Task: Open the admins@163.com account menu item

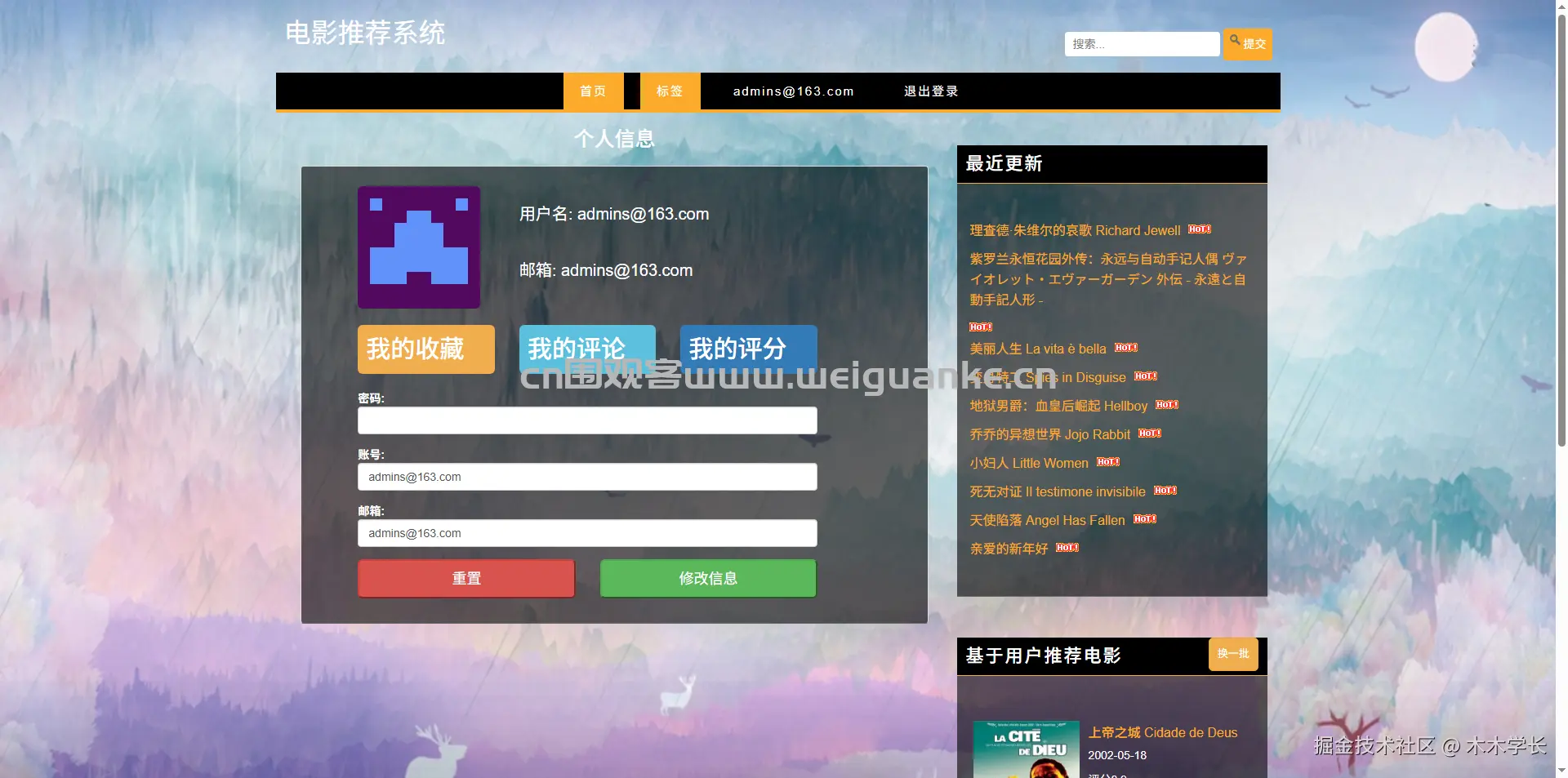Action: tap(793, 91)
